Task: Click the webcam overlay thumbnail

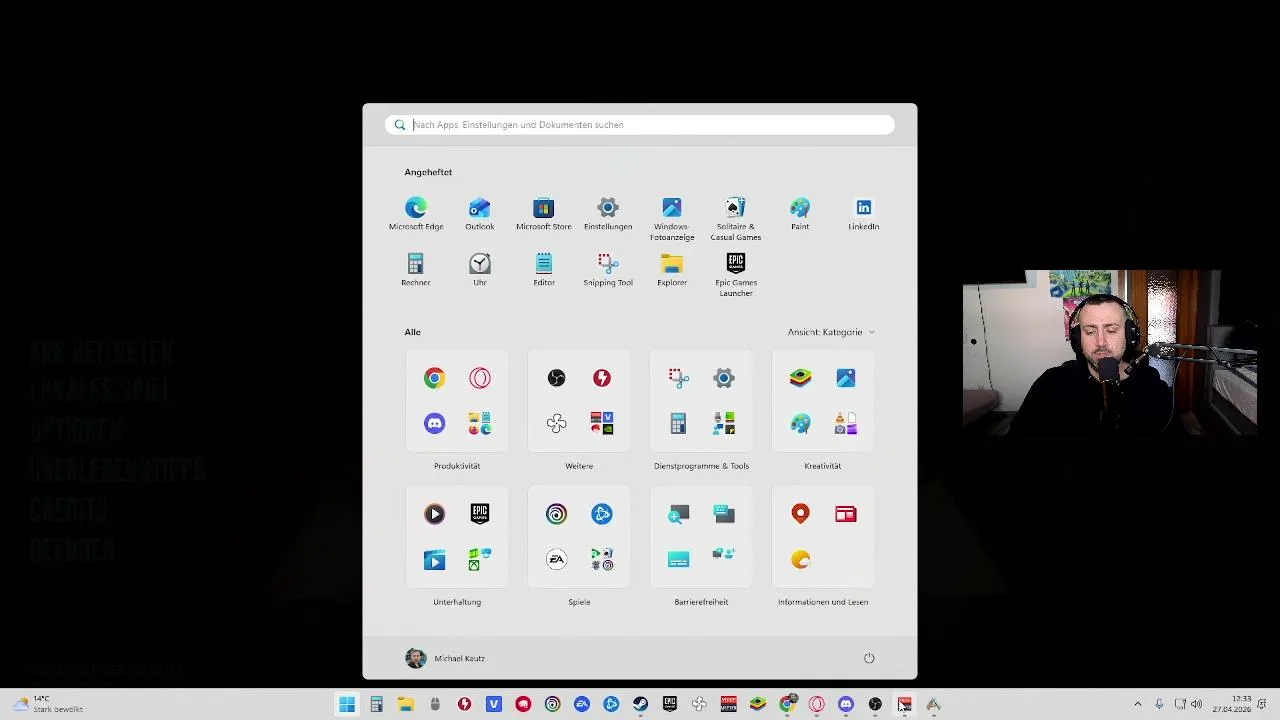Action: (x=1110, y=352)
